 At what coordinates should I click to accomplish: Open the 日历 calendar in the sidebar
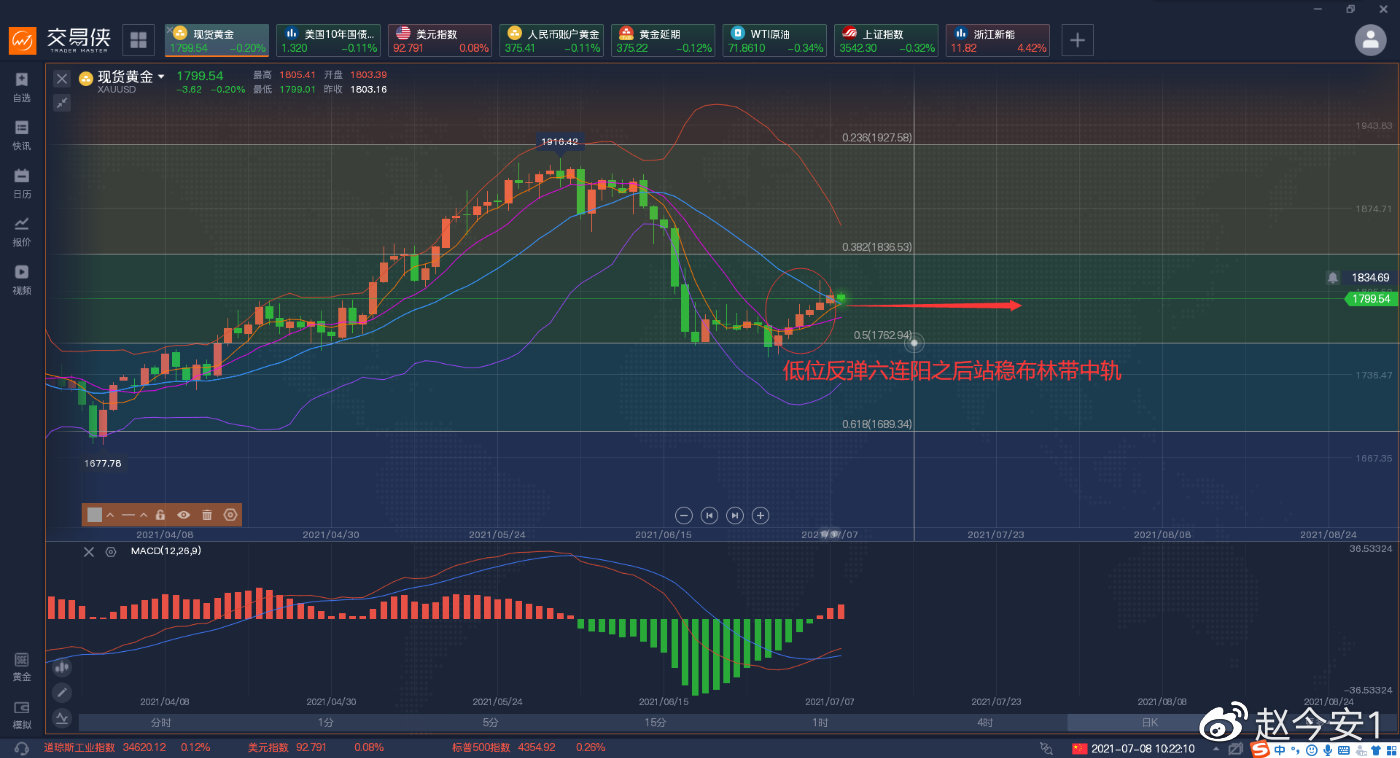(x=22, y=183)
